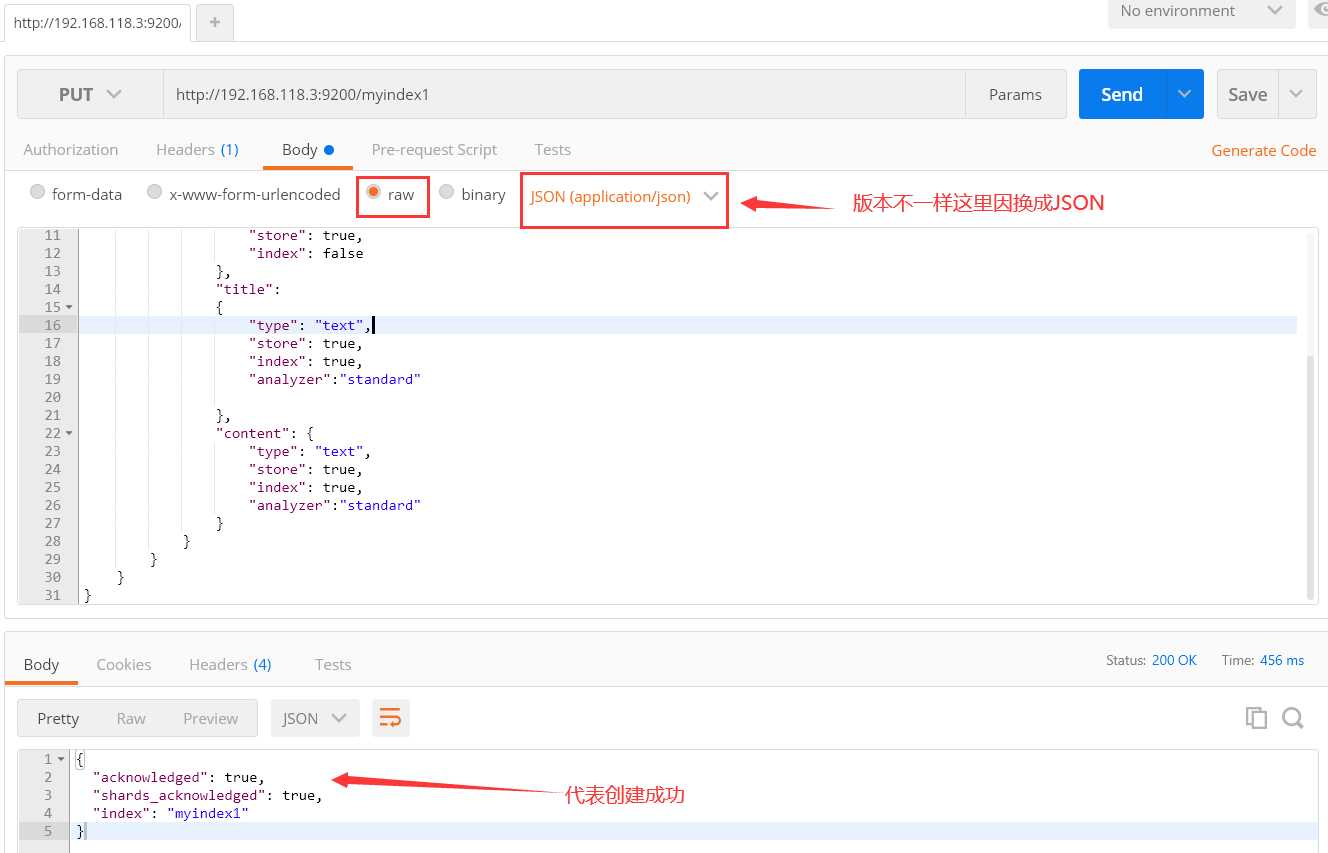Click "analyzer":"standard" on line 26
The image size is (1328, 853).
335,505
